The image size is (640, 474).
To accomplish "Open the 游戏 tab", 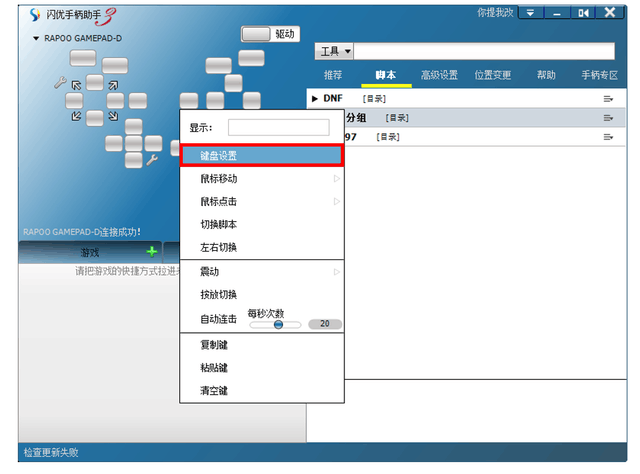I will click(x=90, y=252).
